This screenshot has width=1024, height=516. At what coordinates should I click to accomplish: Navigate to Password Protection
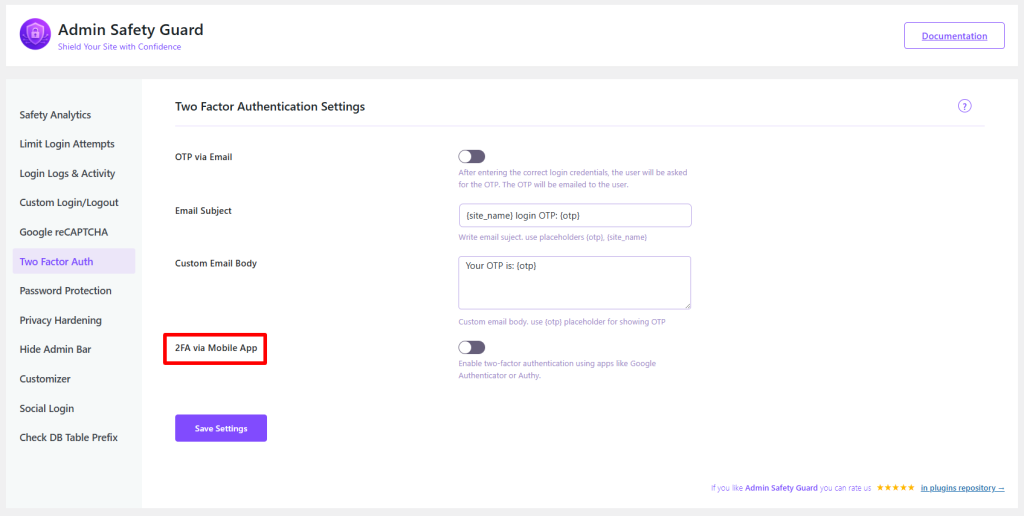[x=65, y=291]
